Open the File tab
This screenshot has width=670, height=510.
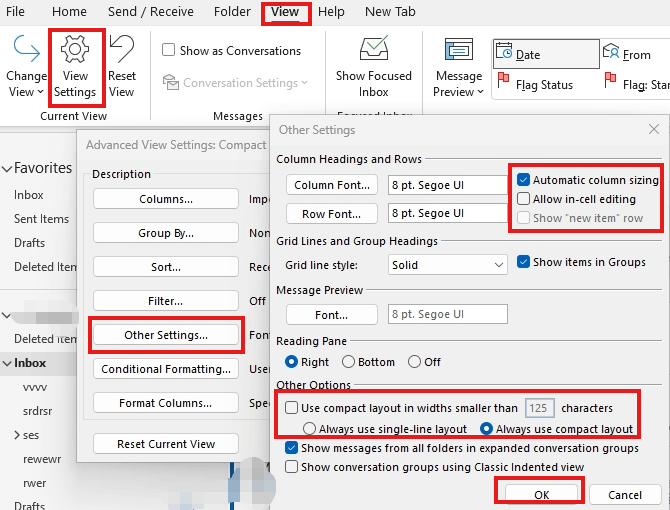click(15, 12)
